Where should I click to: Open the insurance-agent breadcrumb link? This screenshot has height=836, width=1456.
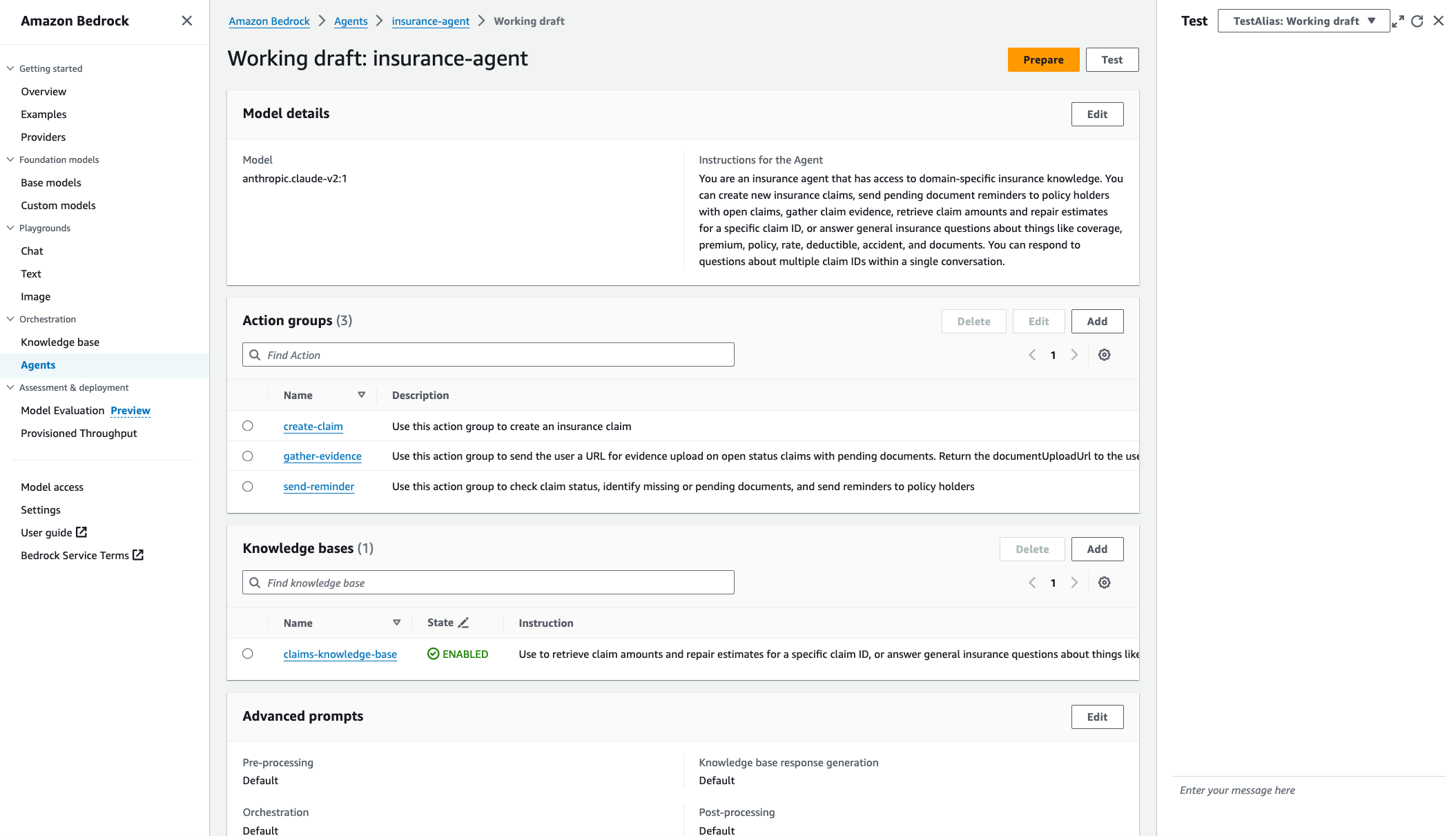pos(430,21)
